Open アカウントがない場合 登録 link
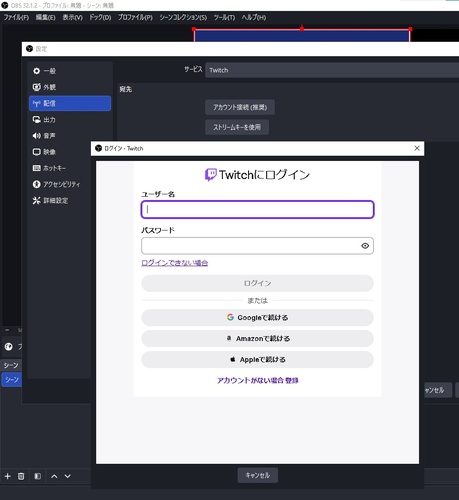The image size is (459, 500). (258, 380)
